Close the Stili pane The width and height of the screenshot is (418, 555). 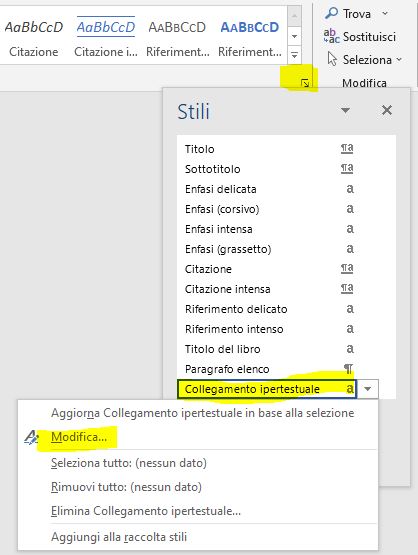387,110
